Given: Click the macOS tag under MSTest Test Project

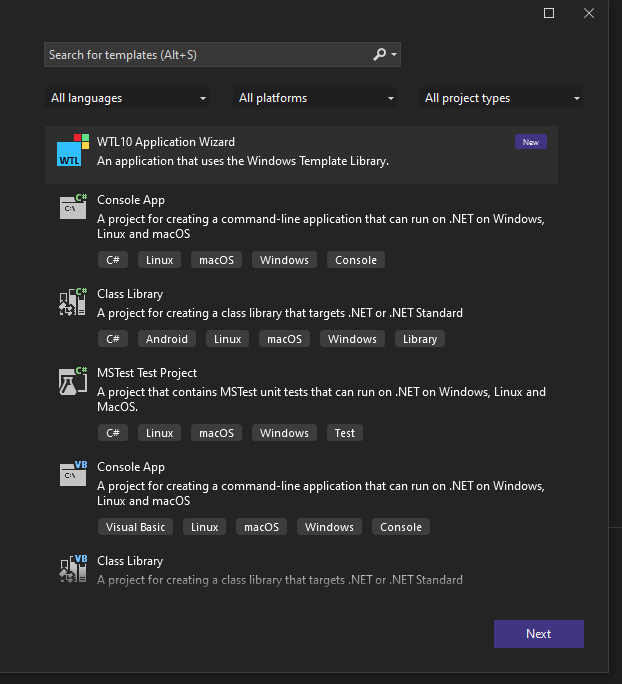Looking at the screenshot, I should point(216,433).
